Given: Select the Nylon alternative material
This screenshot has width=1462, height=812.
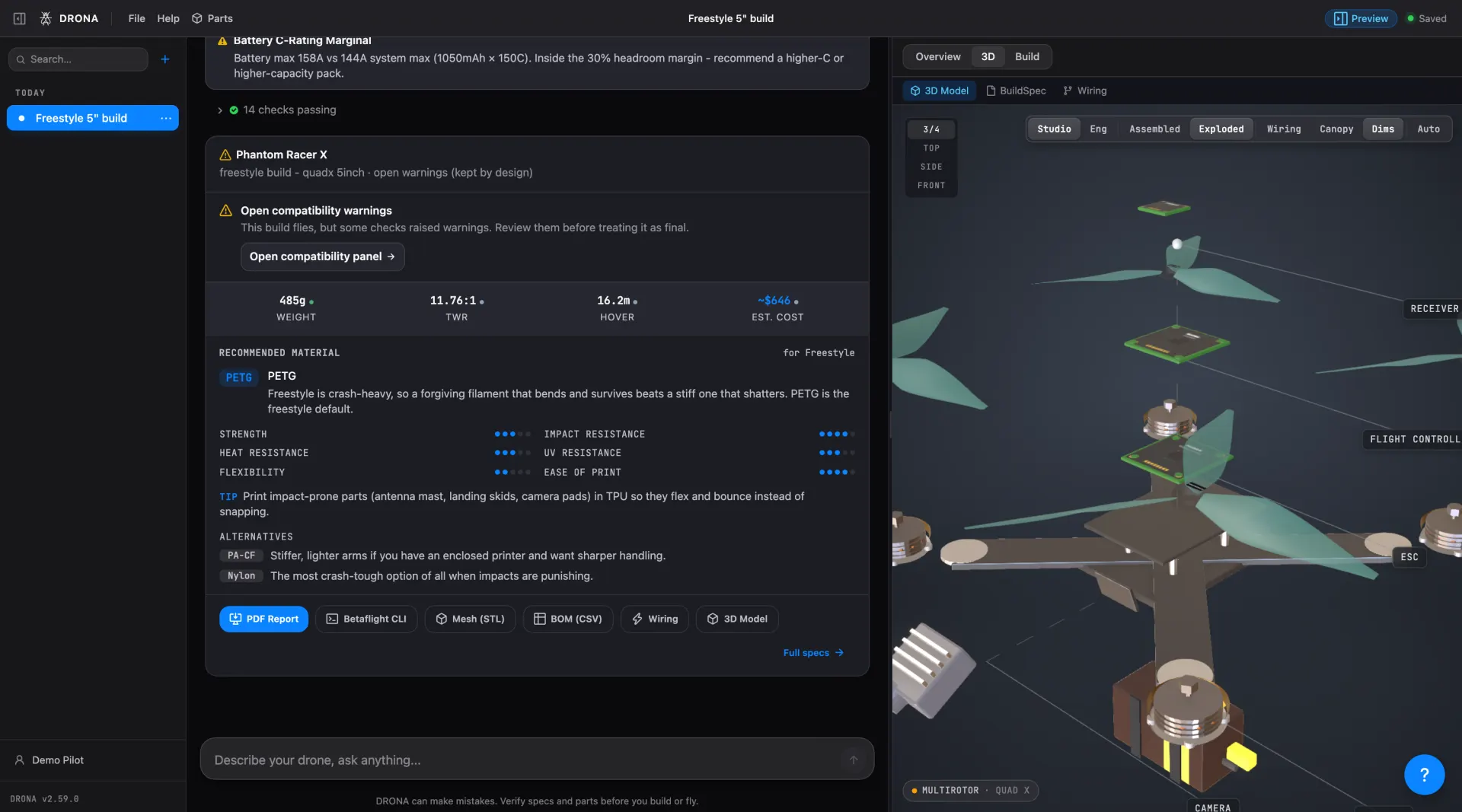Looking at the screenshot, I should (241, 576).
